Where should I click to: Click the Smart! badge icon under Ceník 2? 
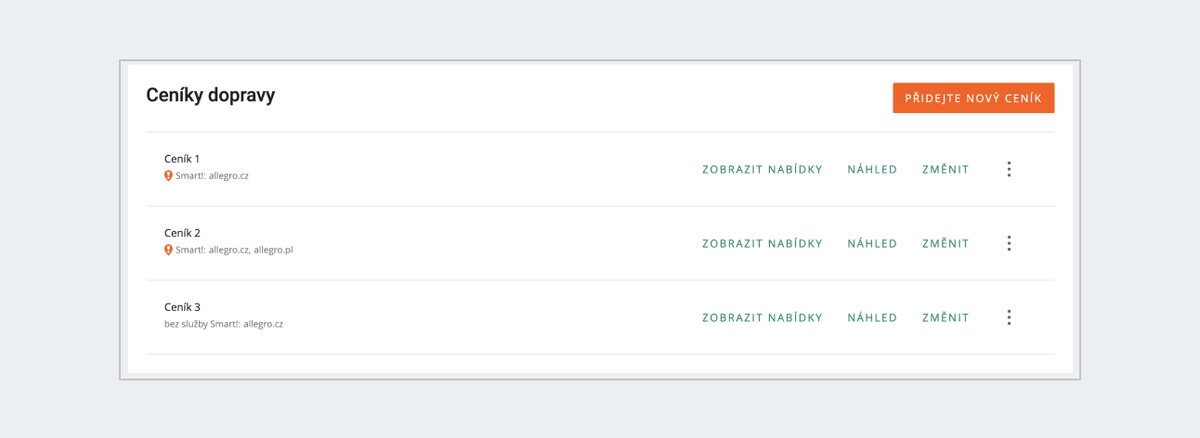click(x=168, y=250)
